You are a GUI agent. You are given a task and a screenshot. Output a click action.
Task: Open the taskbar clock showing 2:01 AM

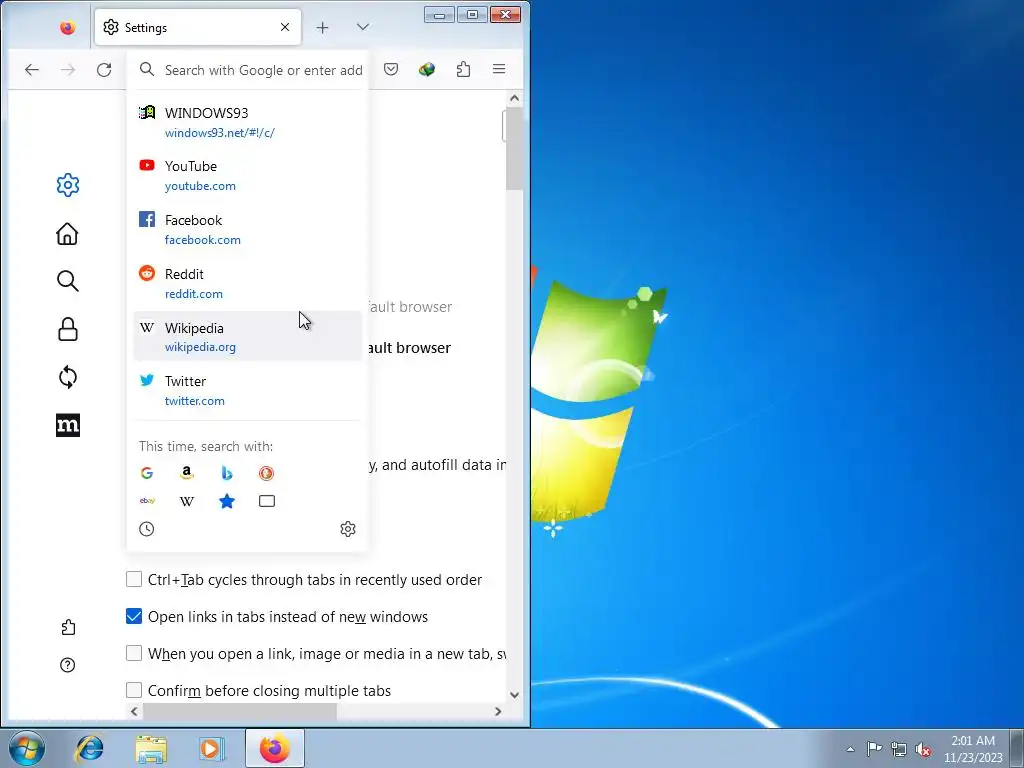[973, 749]
